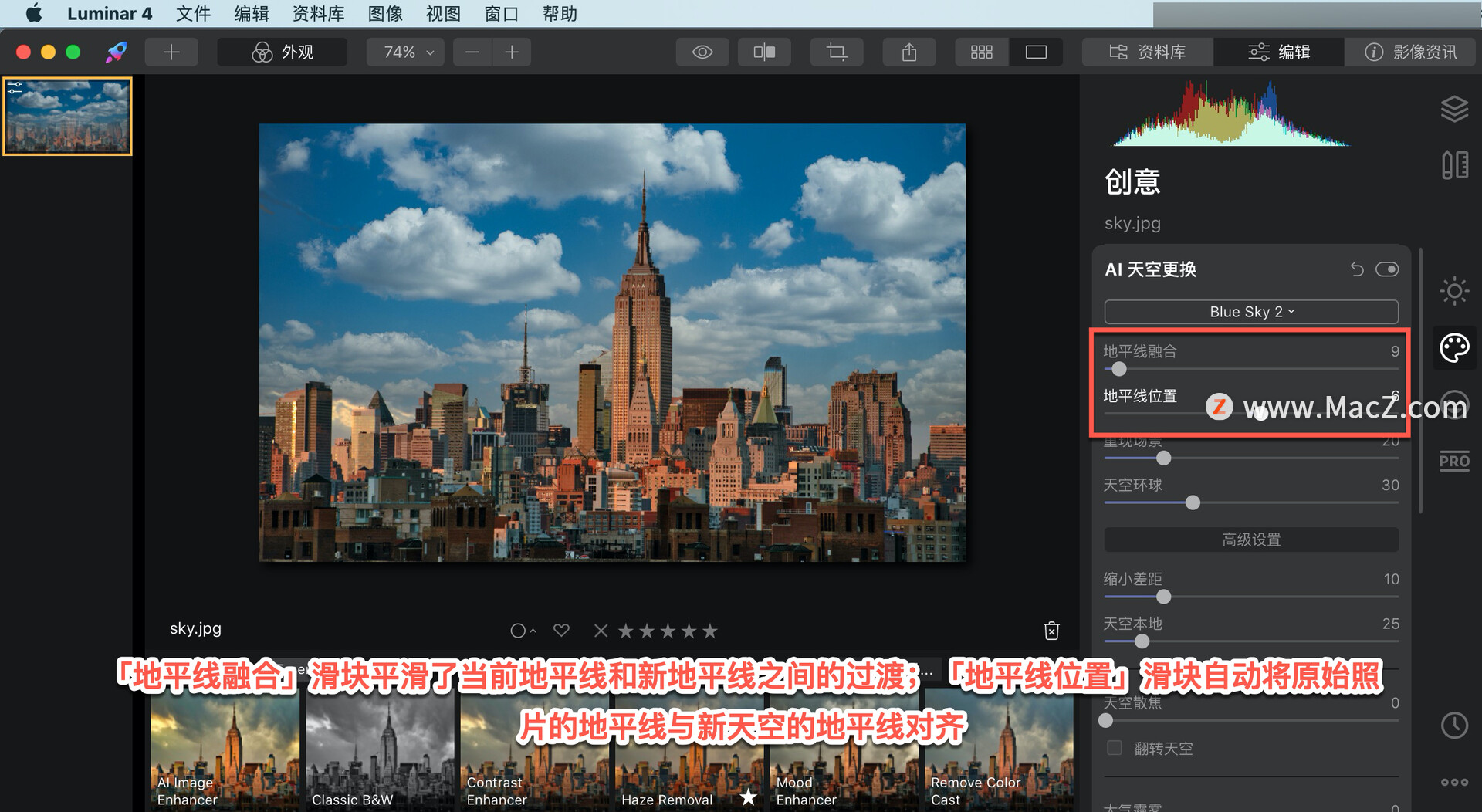
Task: Toggle the eye preview original icon
Action: click(x=702, y=52)
